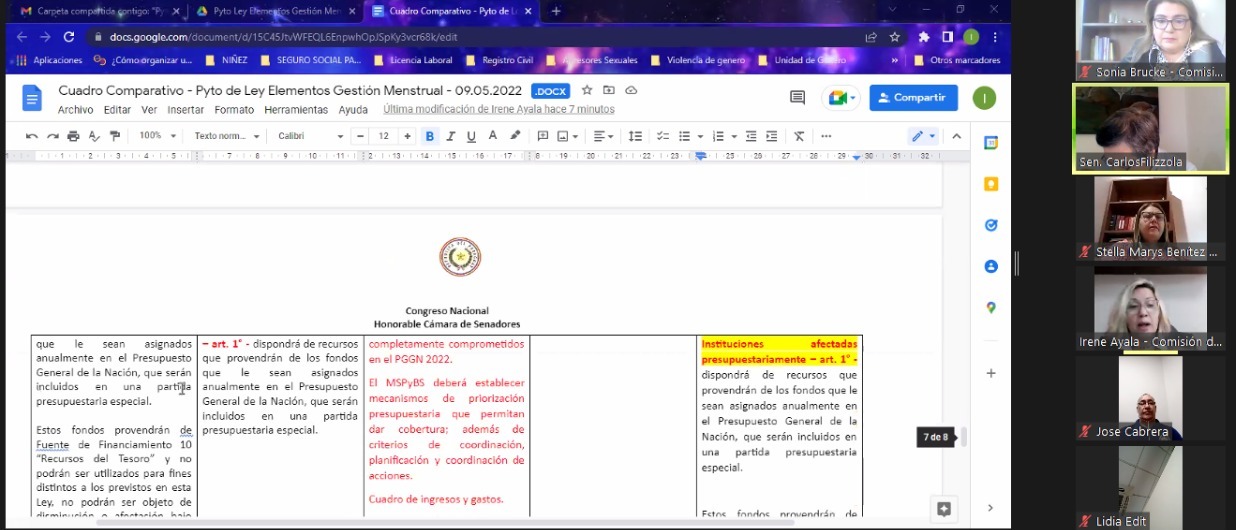
Task: Click the Undo icon in Docs toolbar
Action: click(x=32, y=136)
